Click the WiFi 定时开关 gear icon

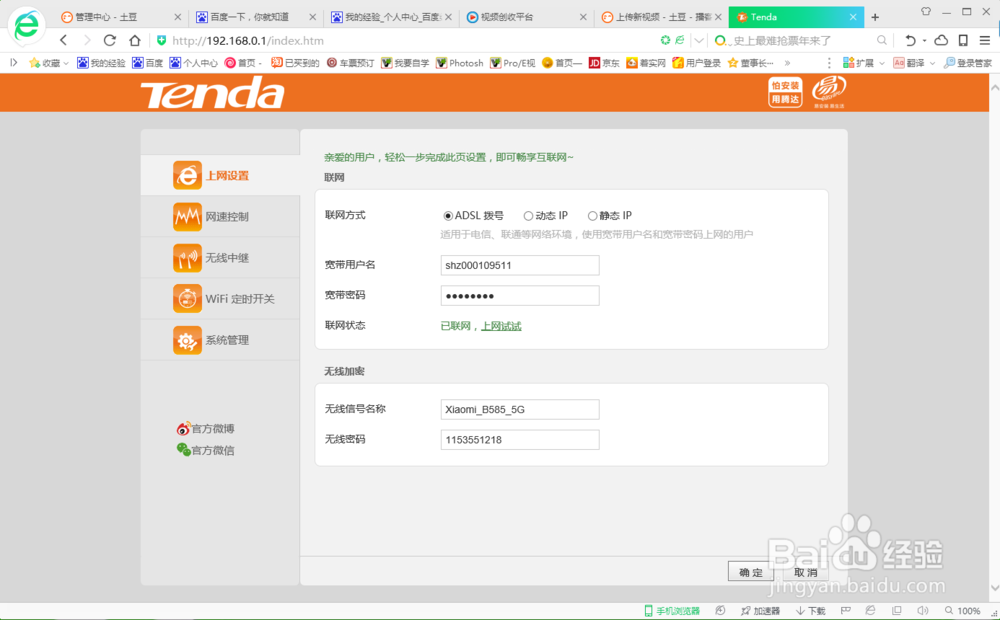(x=187, y=298)
